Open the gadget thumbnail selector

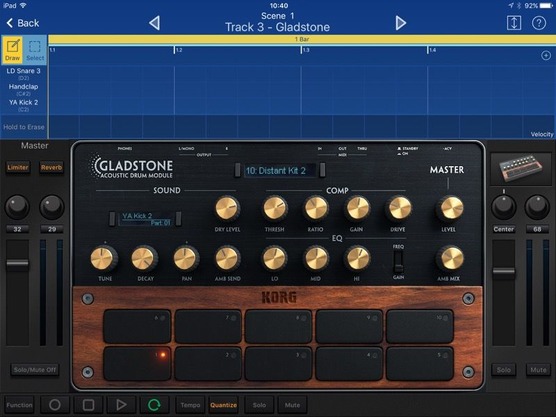(x=521, y=169)
